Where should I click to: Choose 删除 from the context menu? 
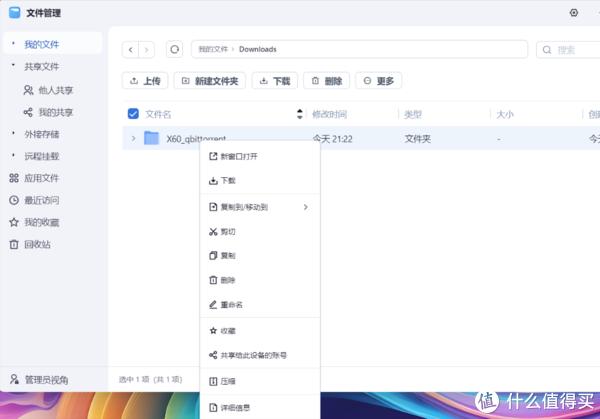point(260,280)
